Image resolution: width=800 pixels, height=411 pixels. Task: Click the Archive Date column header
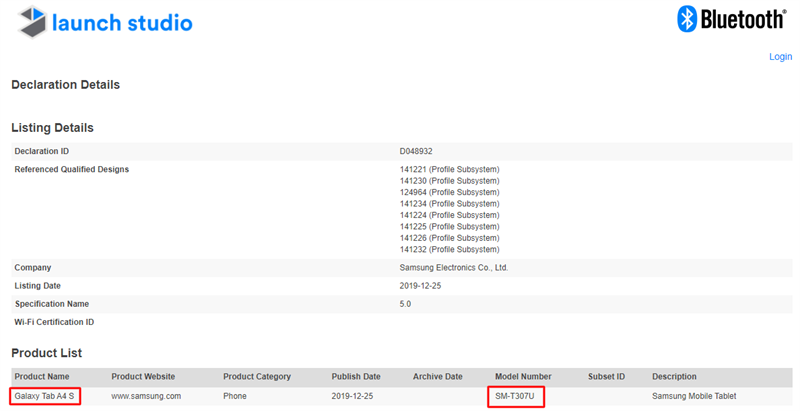tap(438, 377)
